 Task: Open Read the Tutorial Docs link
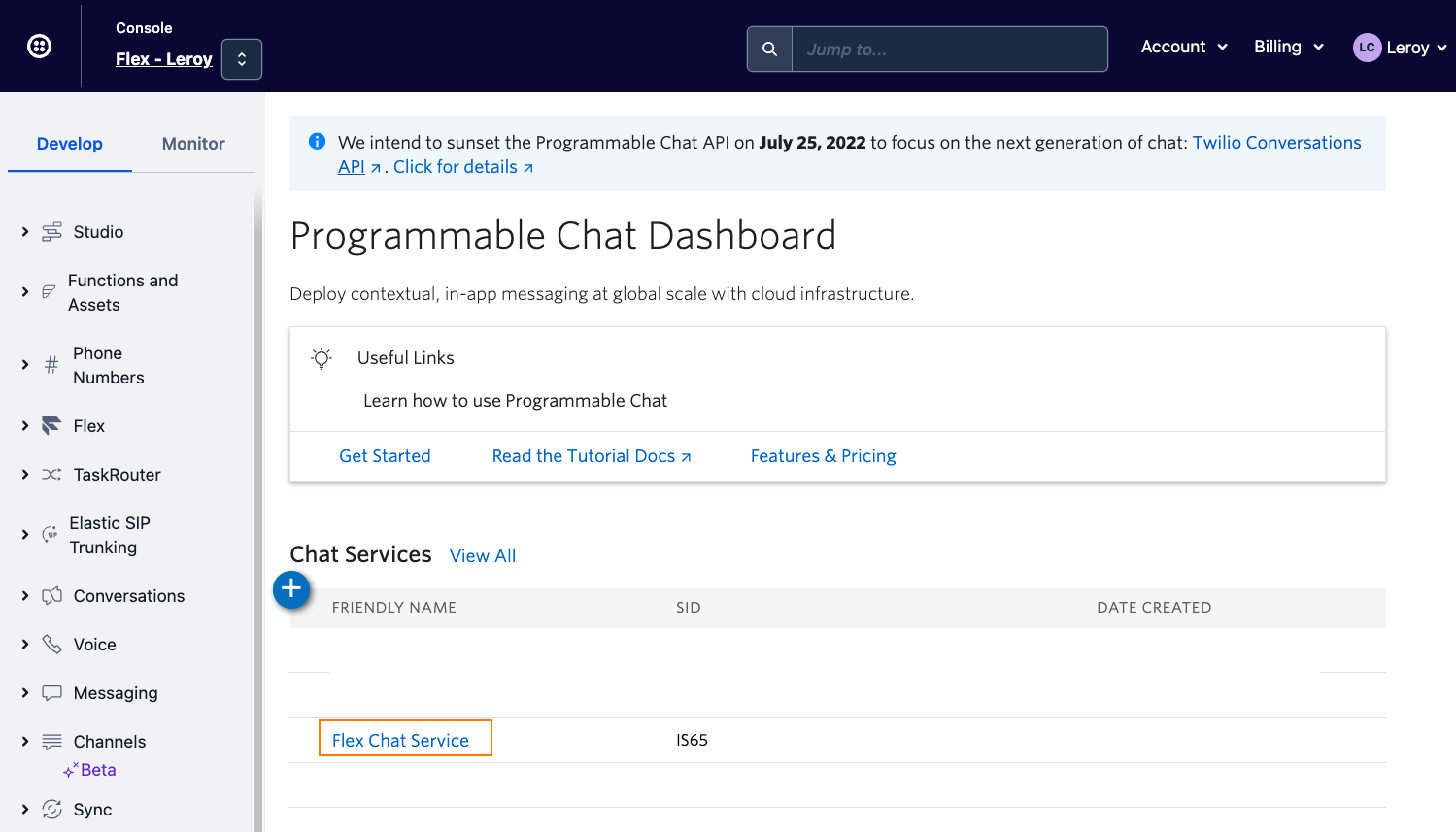tap(592, 456)
